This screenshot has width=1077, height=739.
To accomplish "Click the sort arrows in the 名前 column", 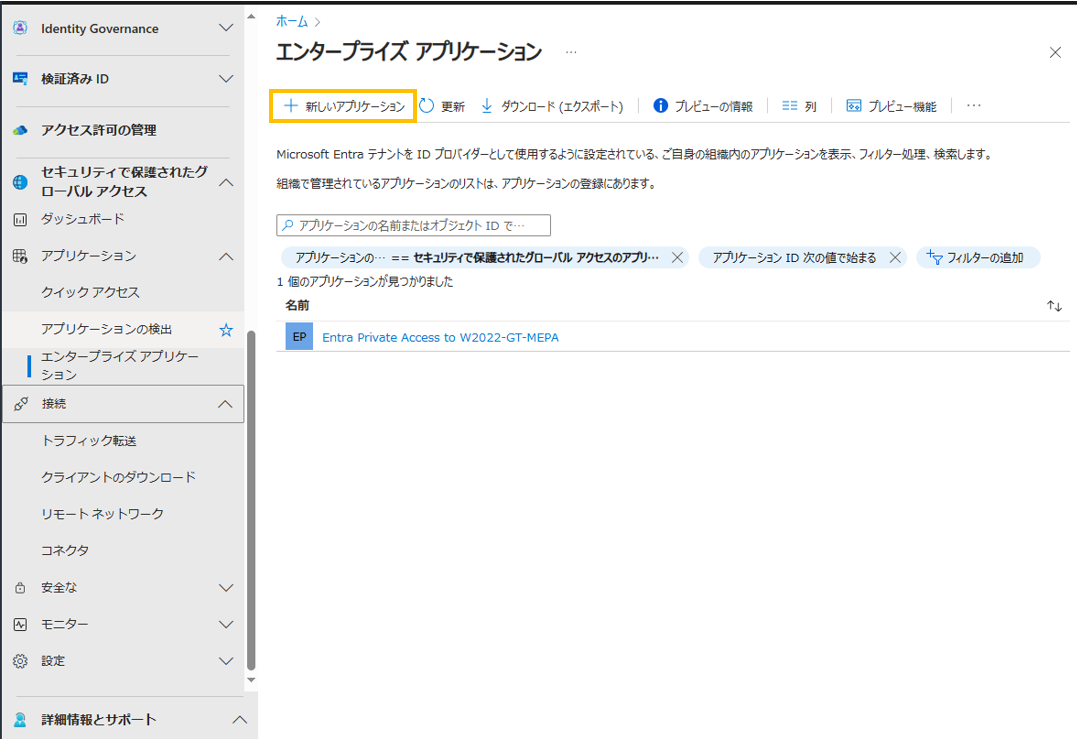I will pos(1054,306).
